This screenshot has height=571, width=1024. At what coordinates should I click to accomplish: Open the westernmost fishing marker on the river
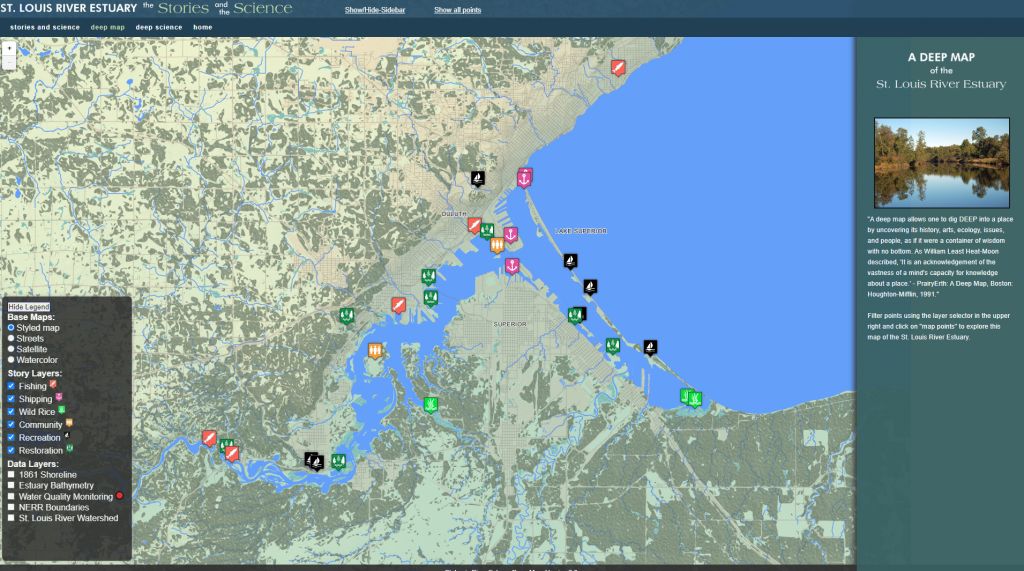click(209, 438)
